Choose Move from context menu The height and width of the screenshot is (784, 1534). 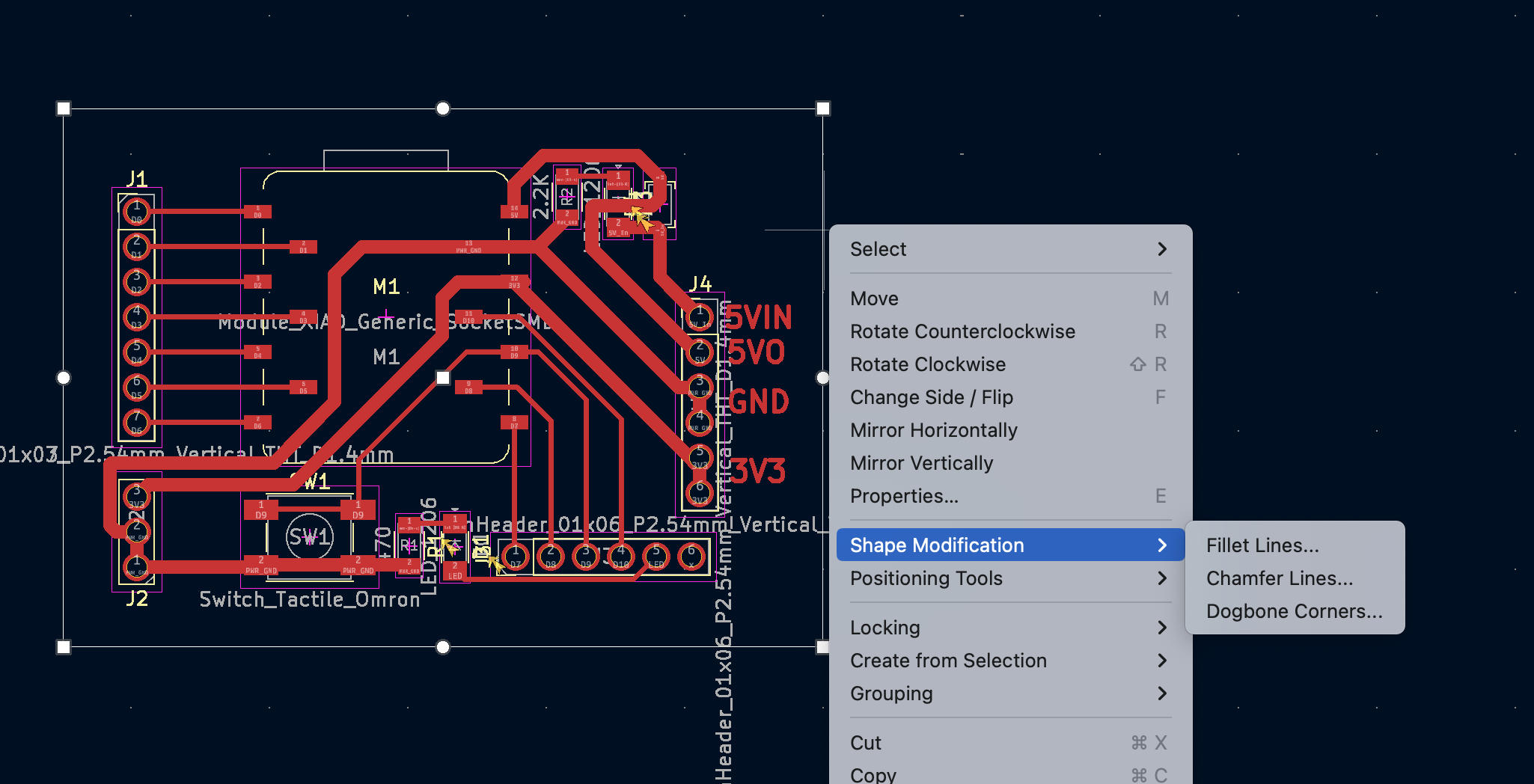coord(874,298)
